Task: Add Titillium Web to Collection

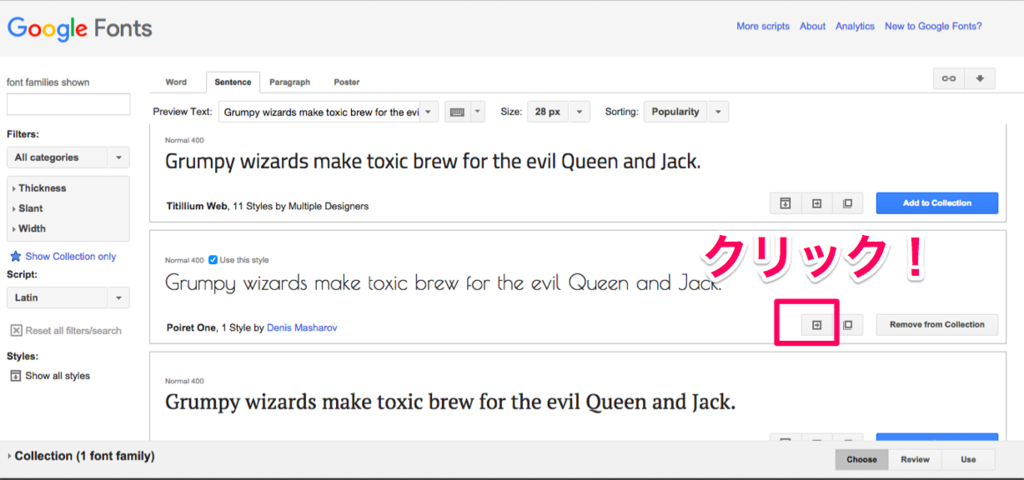Action: tap(937, 203)
